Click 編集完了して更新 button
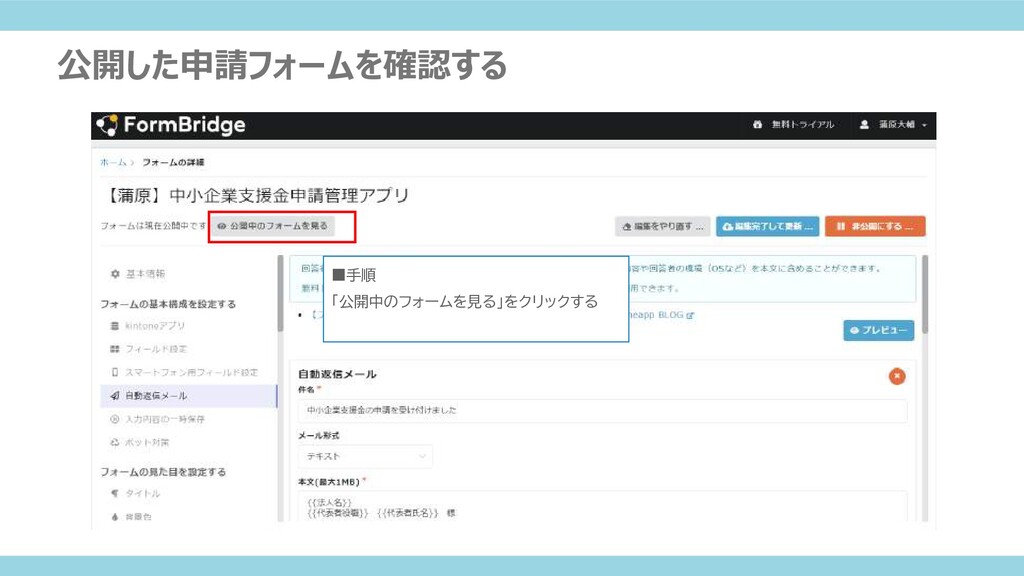 coord(767,227)
